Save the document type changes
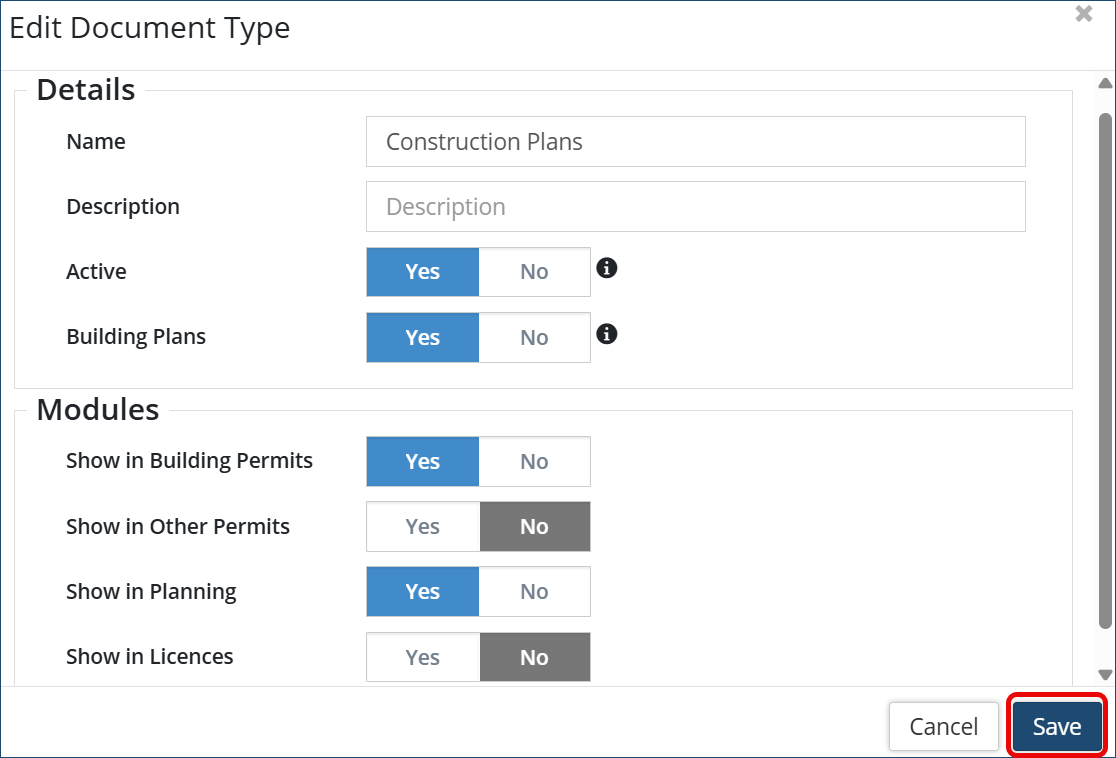1116x758 pixels. [x=1057, y=727]
